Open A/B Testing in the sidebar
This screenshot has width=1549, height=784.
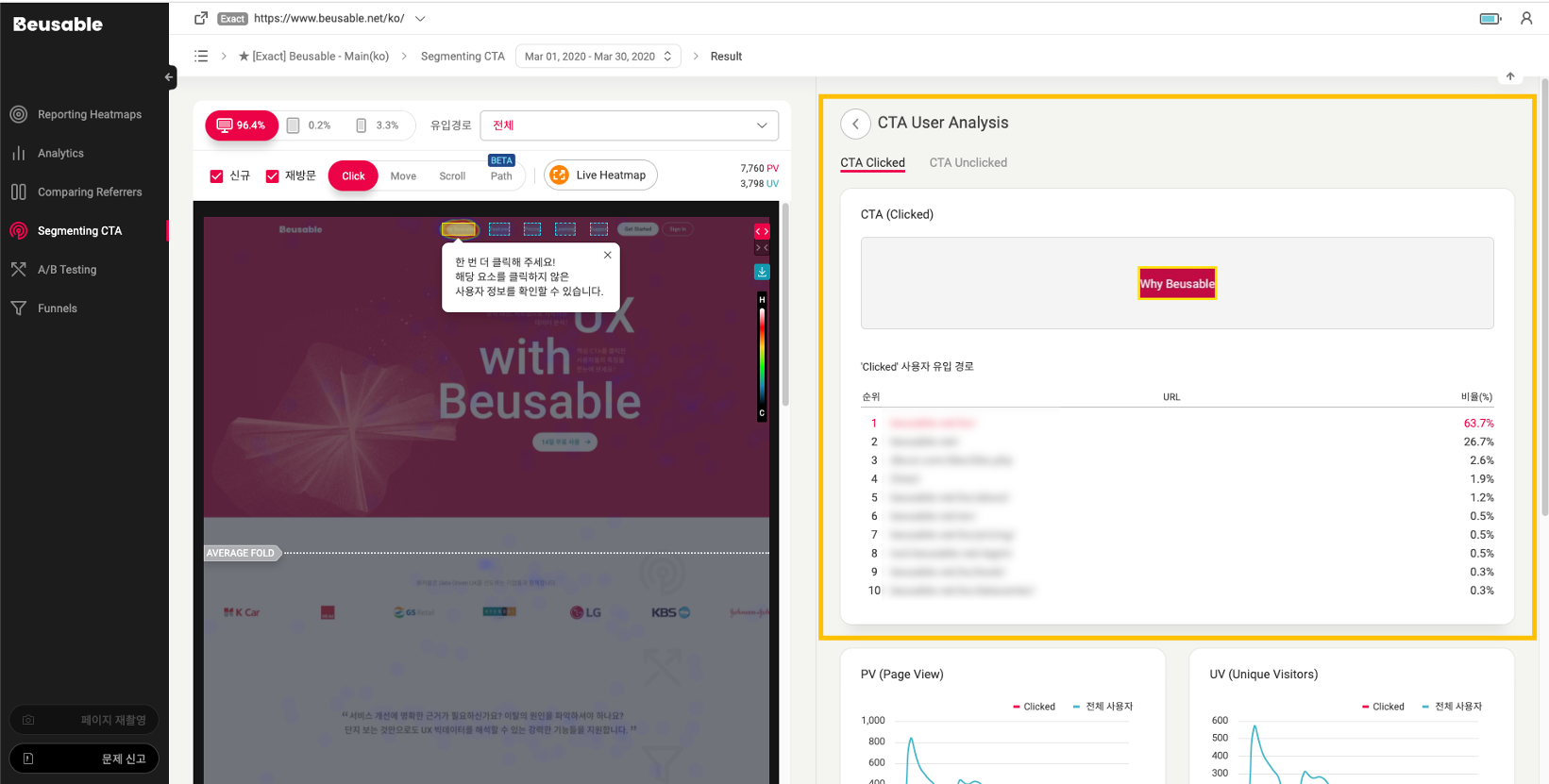tap(67, 270)
